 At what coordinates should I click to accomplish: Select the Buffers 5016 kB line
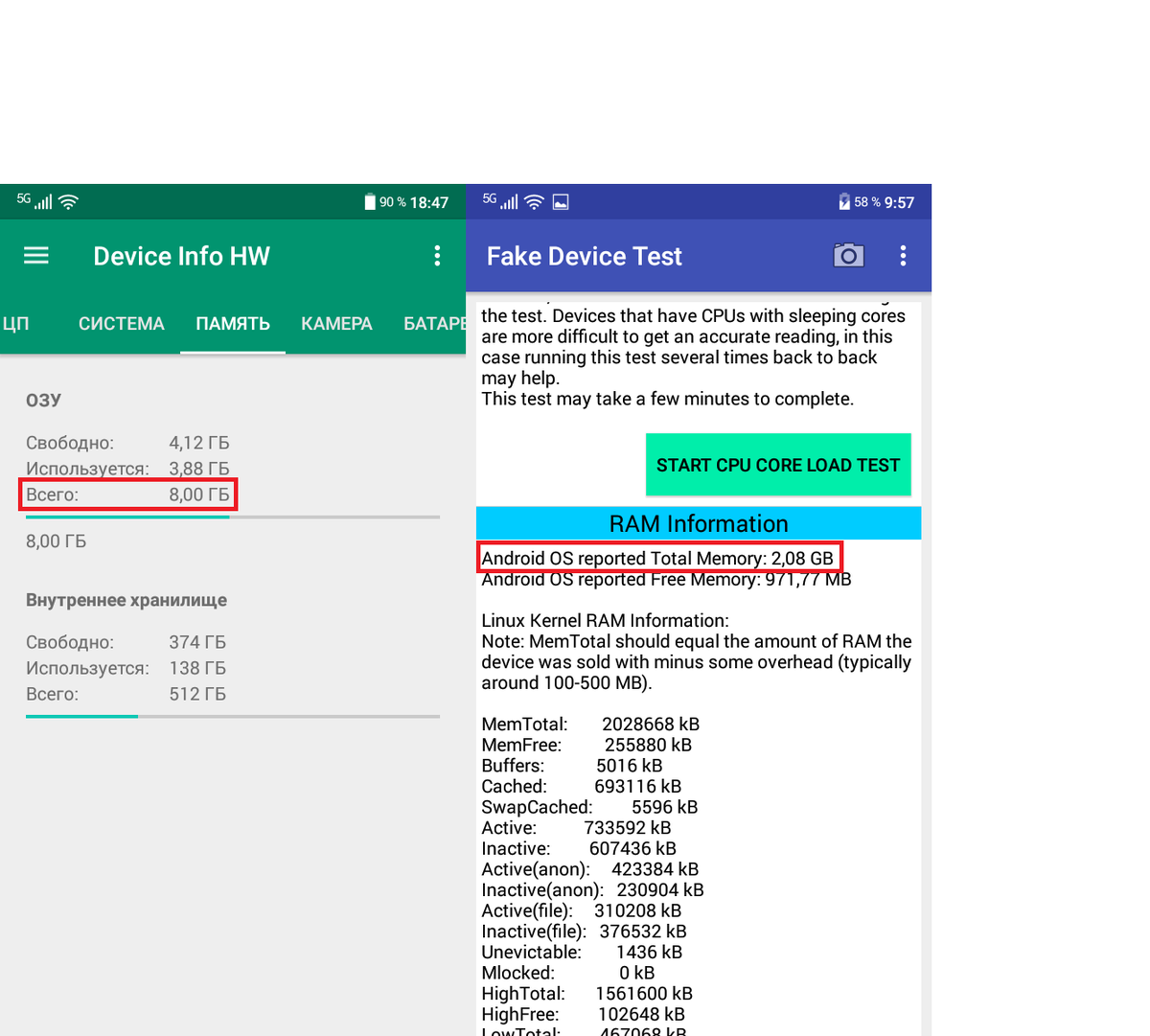(x=572, y=766)
